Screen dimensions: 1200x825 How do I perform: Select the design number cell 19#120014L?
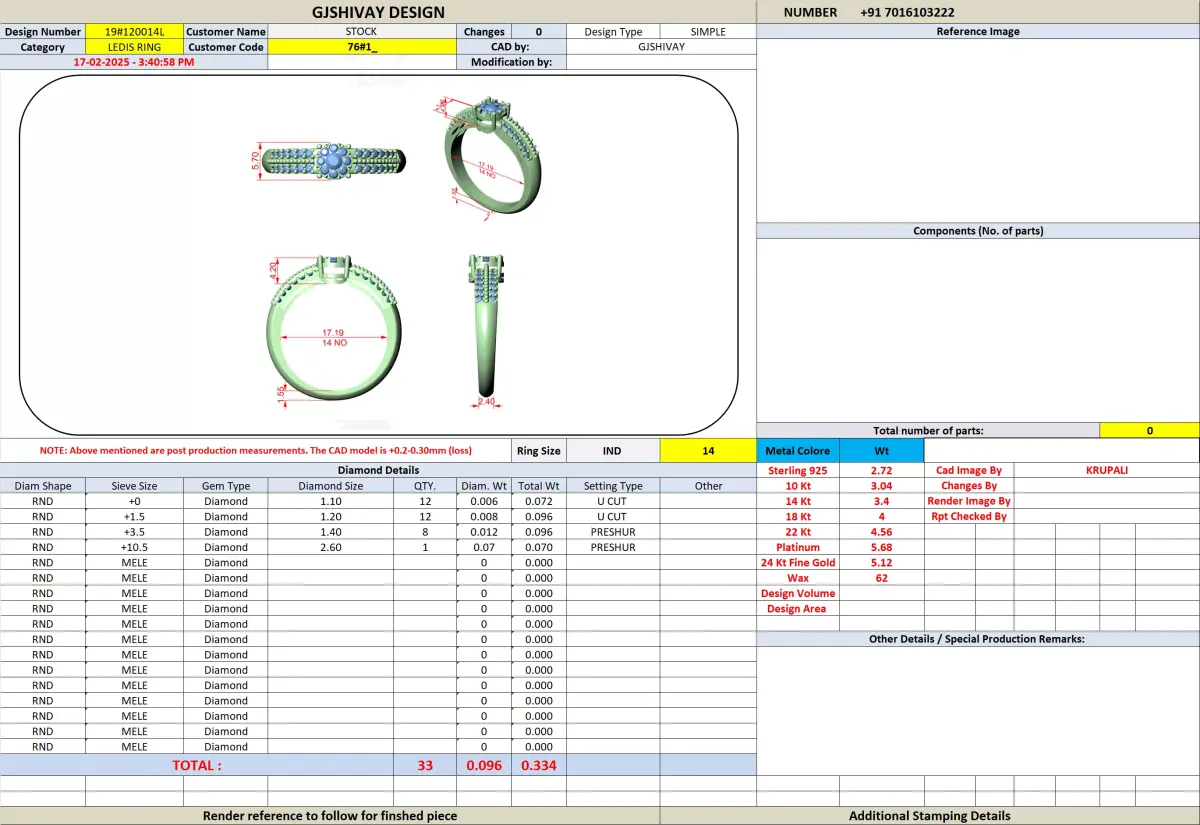click(134, 31)
